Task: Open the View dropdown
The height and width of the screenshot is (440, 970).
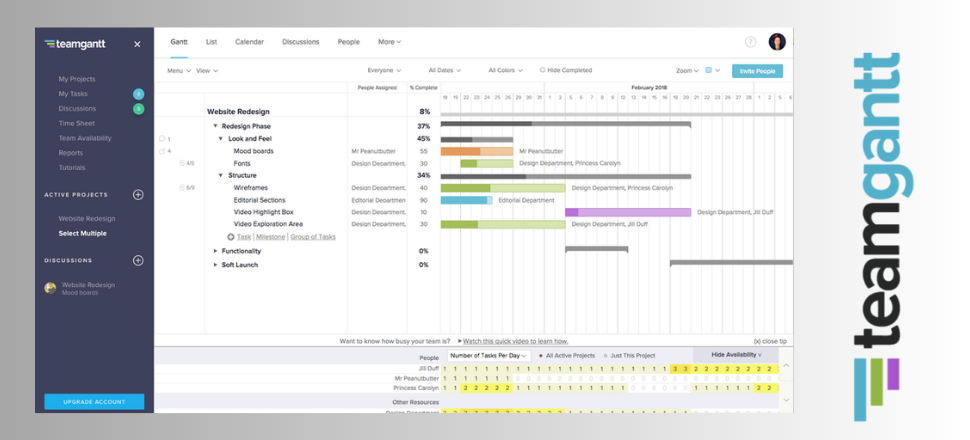Action: (207, 71)
